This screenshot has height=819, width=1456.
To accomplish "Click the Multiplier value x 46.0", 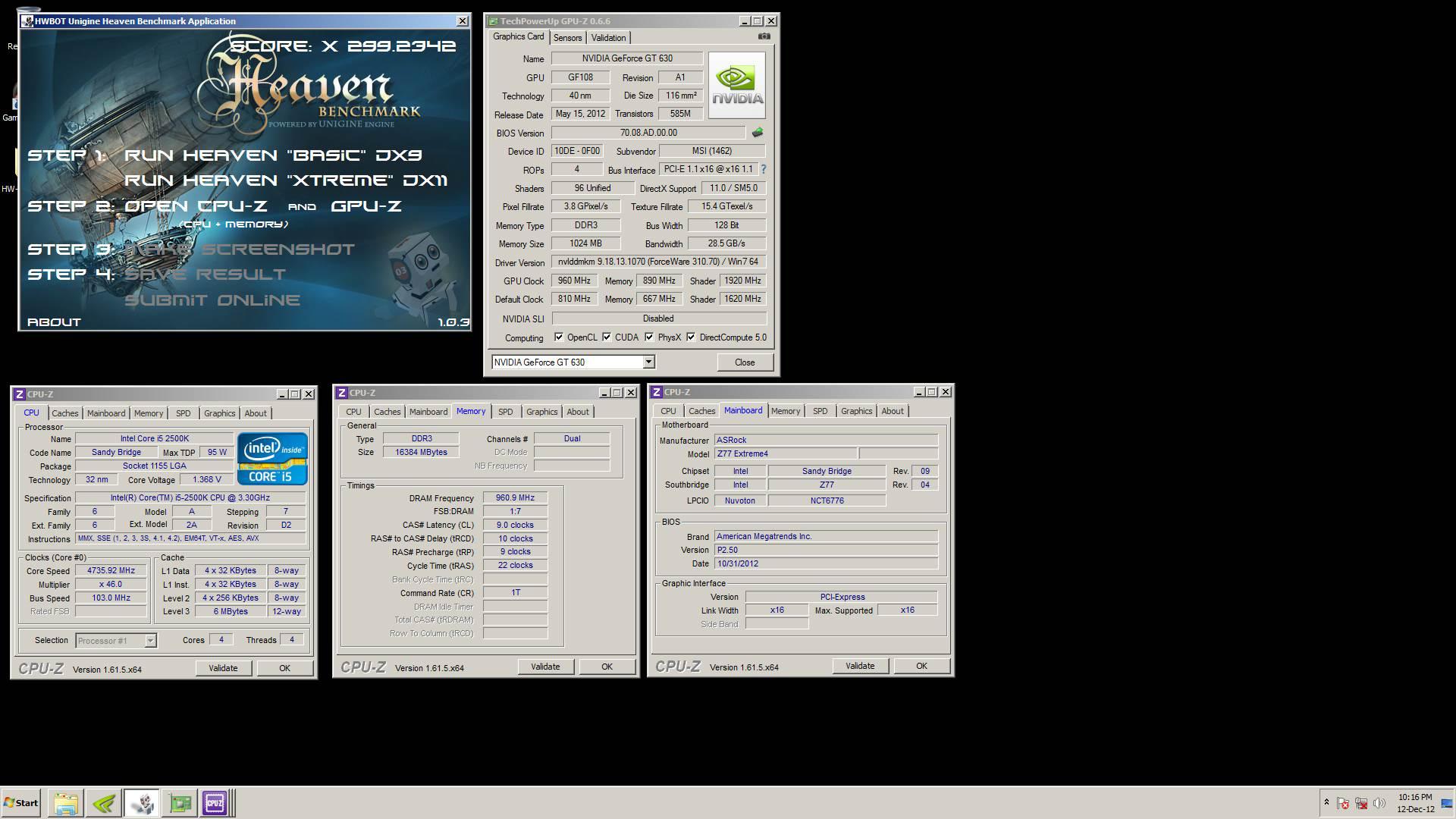I will pyautogui.click(x=111, y=585).
